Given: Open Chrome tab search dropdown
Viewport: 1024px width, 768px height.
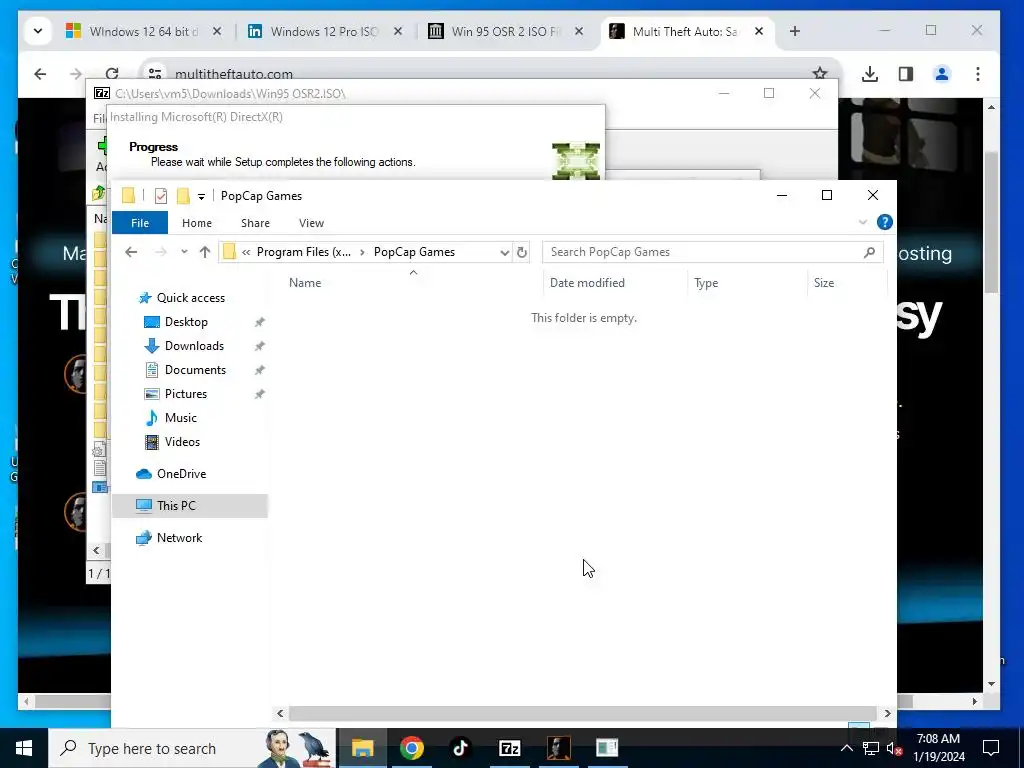Looking at the screenshot, I should [38, 31].
